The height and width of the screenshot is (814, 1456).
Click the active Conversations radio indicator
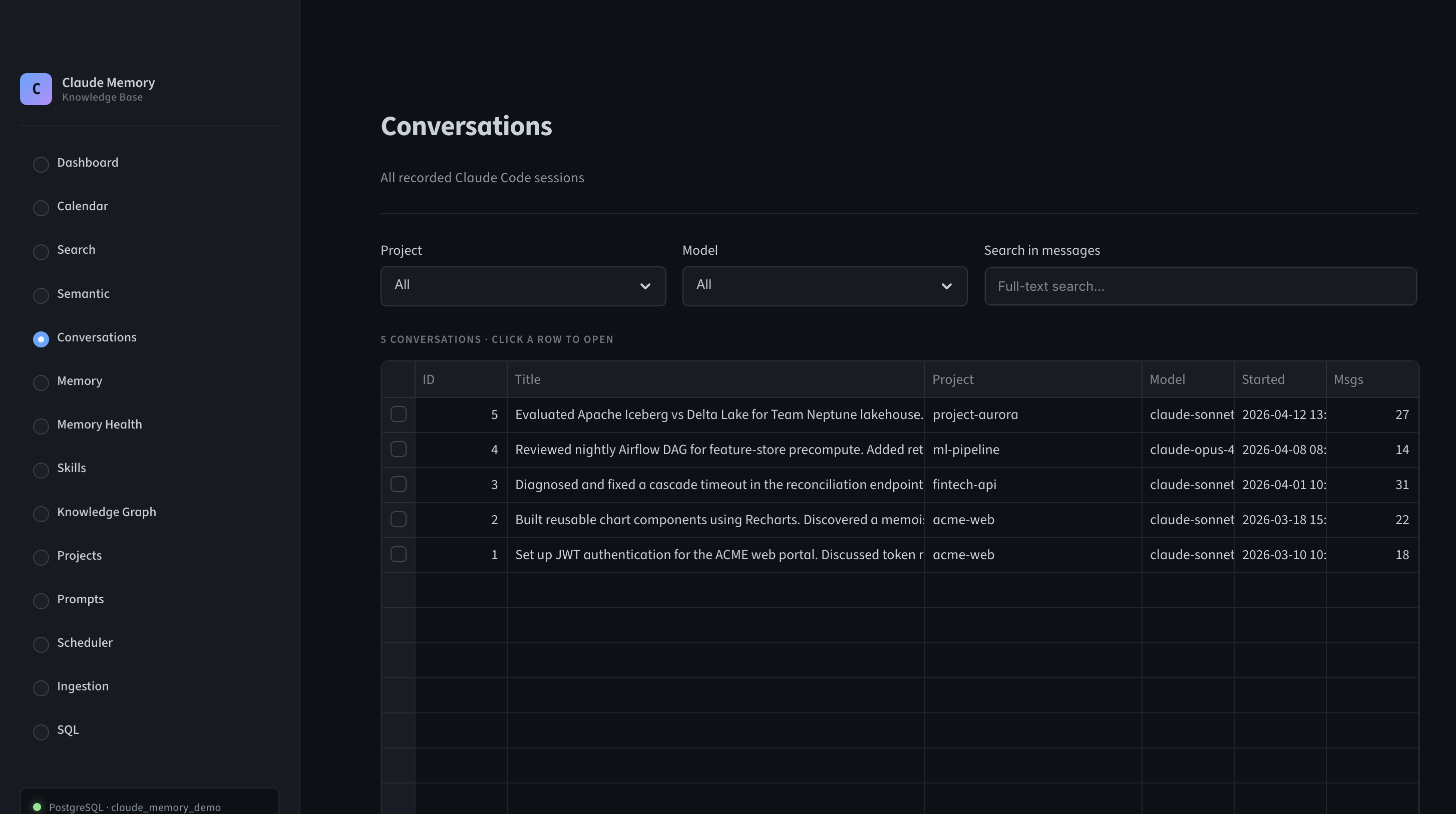[41, 339]
